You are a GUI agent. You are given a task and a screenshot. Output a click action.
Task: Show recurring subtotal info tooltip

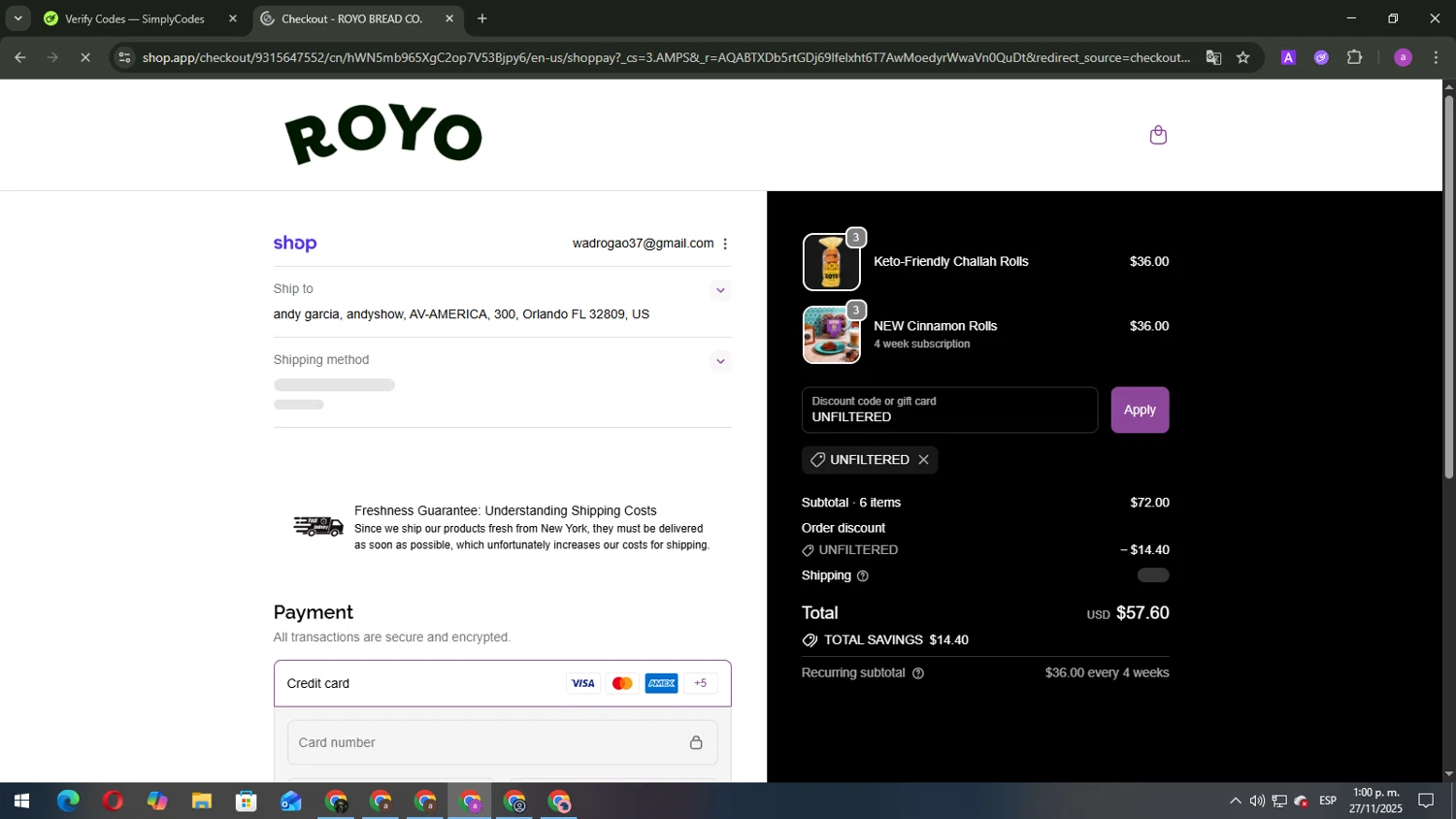click(918, 673)
